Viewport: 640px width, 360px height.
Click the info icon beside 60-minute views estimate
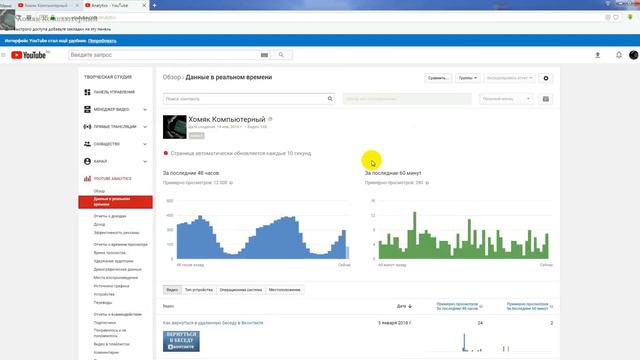click(427, 183)
